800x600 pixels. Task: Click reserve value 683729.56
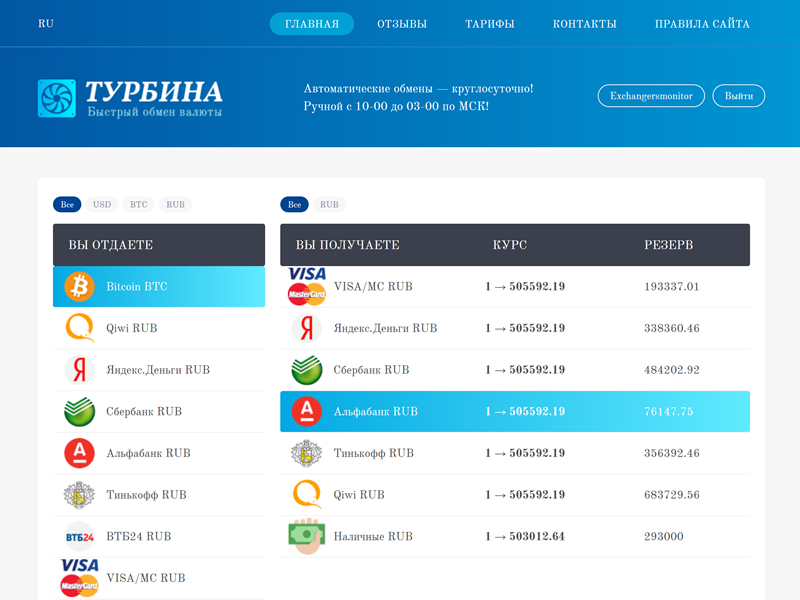[x=671, y=495]
